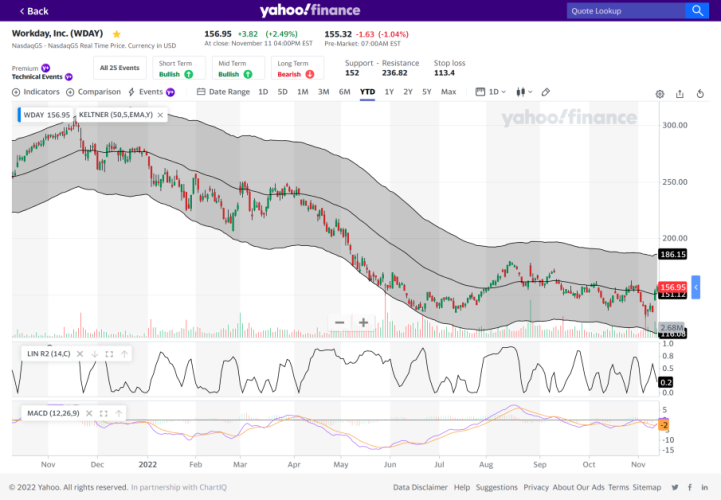Select the YTD range

click(x=367, y=92)
